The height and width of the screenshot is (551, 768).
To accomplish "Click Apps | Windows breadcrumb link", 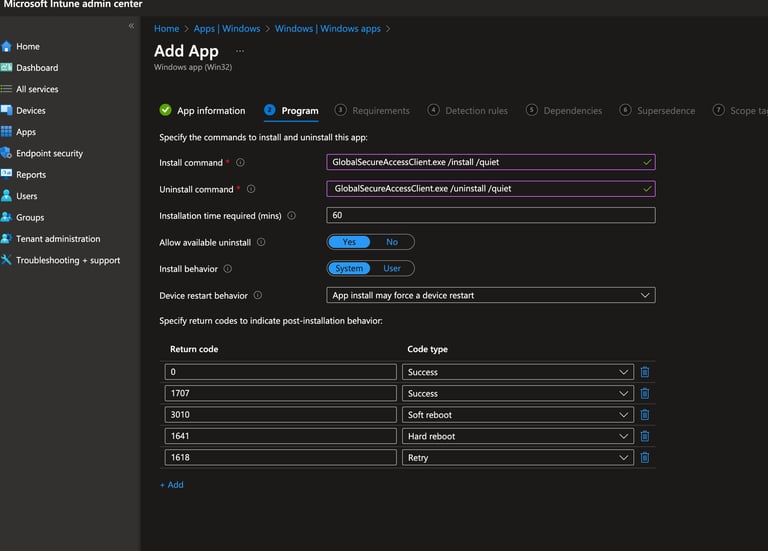I will click(227, 28).
